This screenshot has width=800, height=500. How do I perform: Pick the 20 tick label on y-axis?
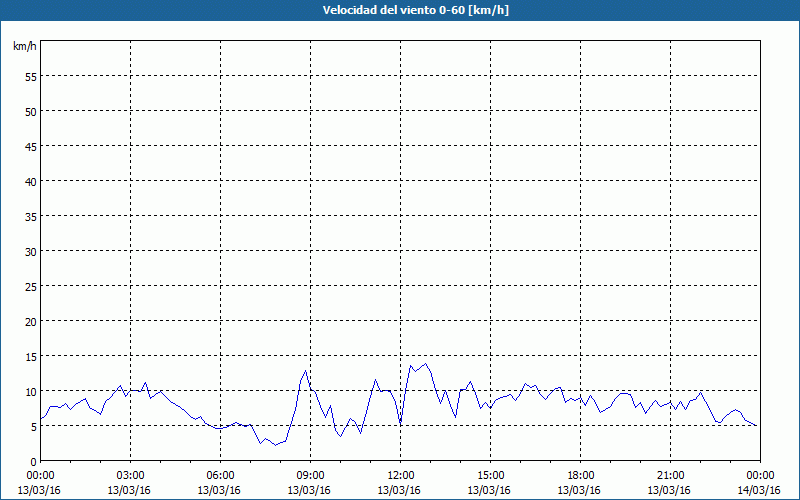pyautogui.click(x=30, y=321)
